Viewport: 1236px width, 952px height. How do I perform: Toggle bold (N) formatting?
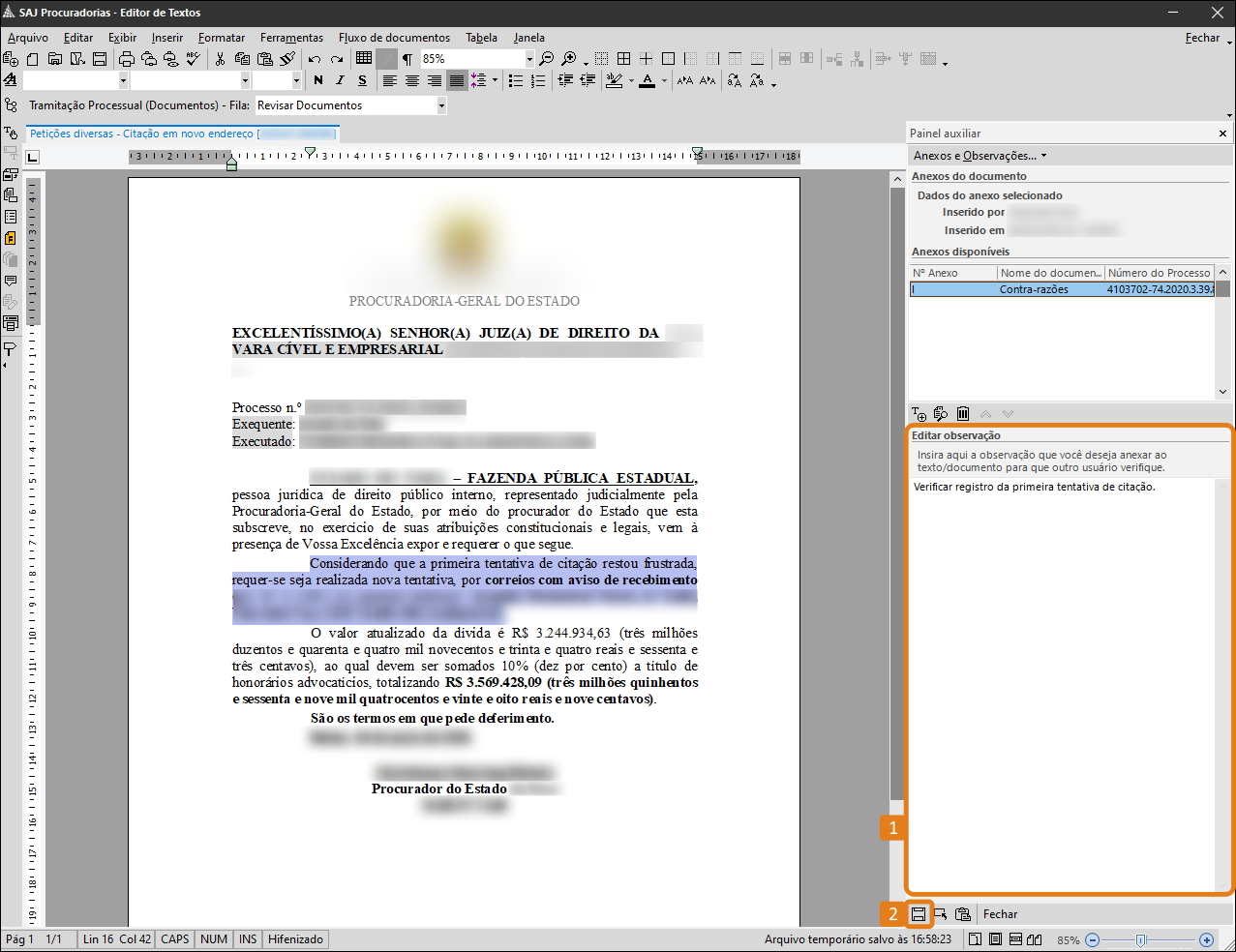click(318, 81)
